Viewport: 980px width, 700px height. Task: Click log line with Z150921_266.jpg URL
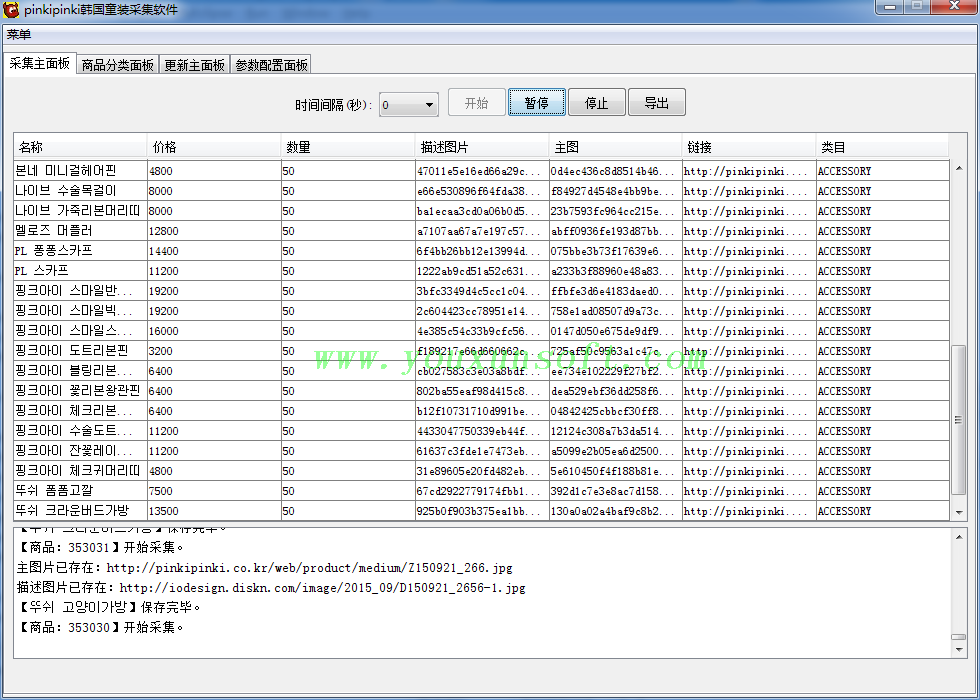(264, 568)
